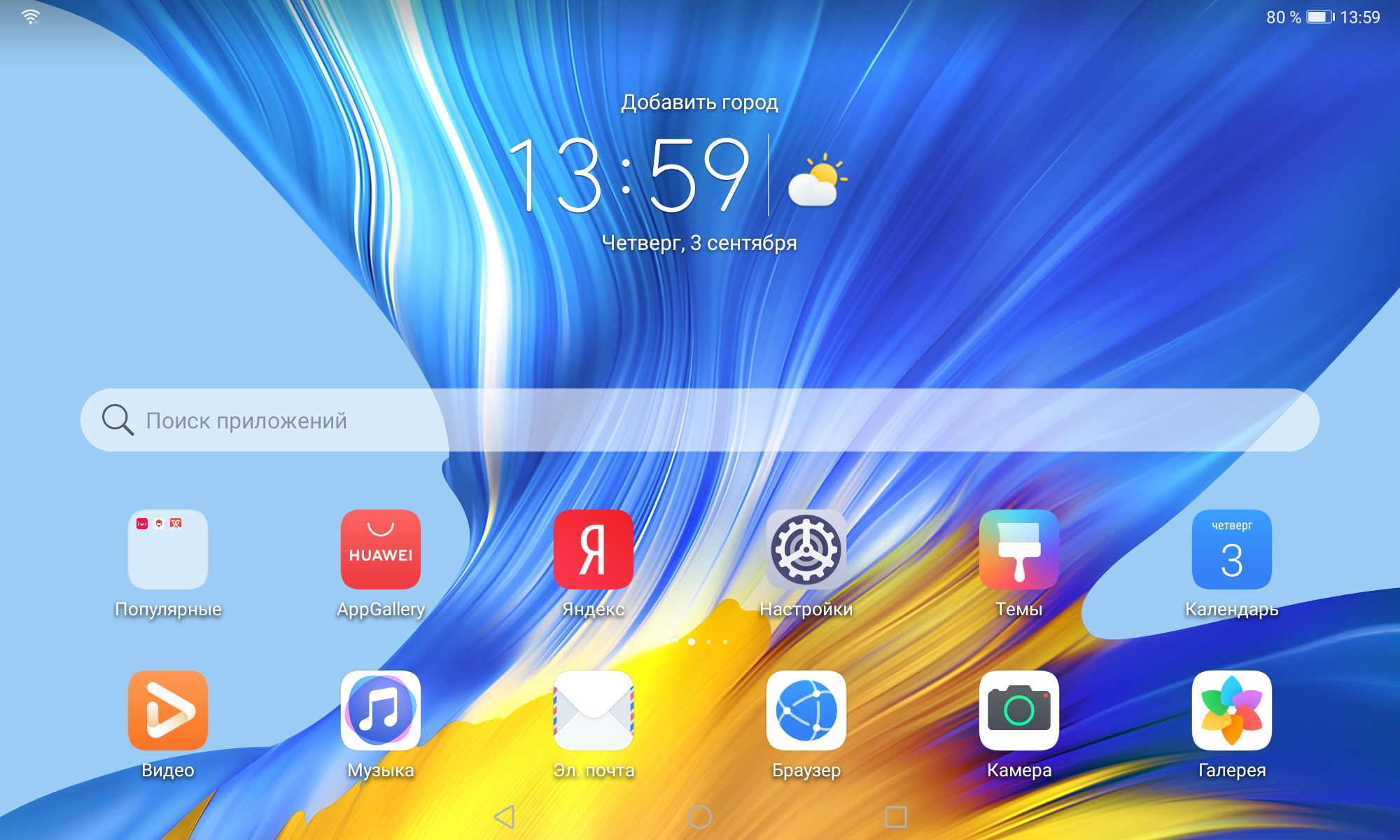
Task: Open the weather widget icon
Action: point(815,181)
